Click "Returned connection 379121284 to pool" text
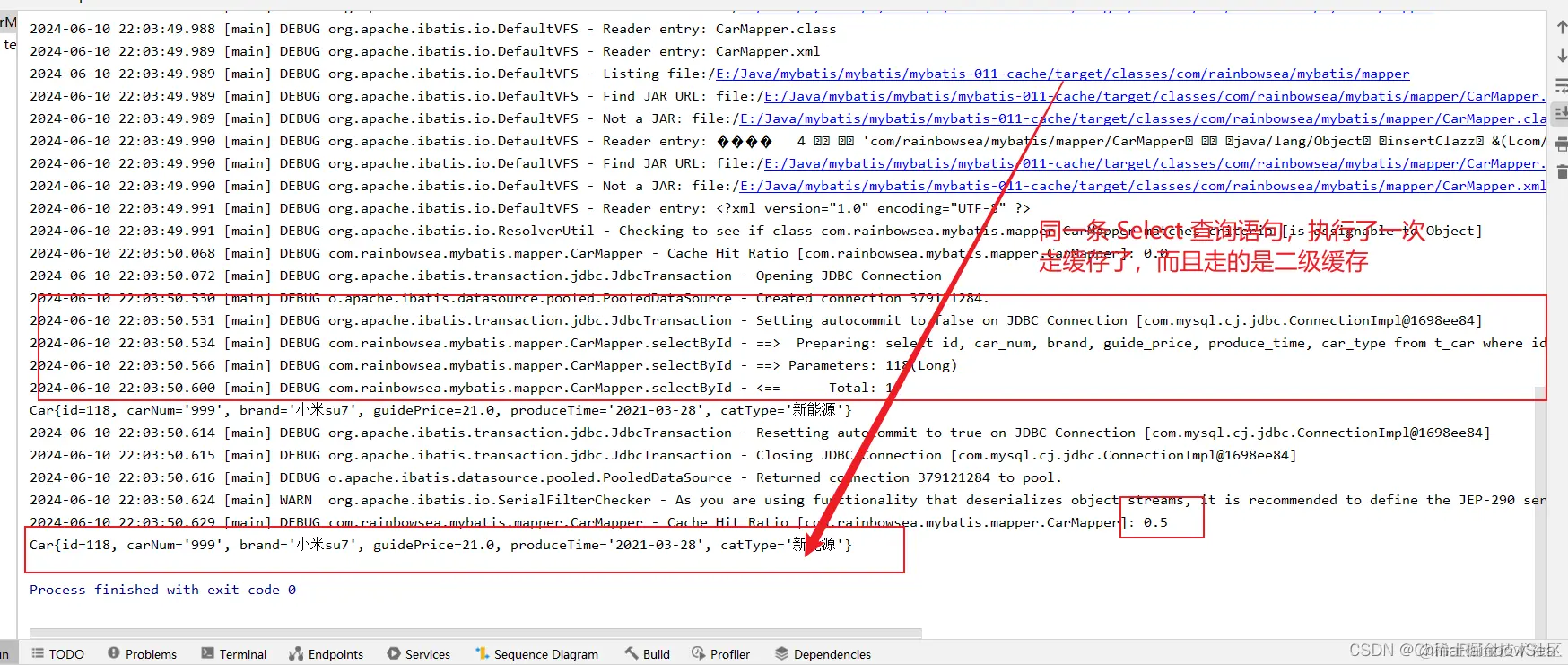This screenshot has height=665, width=1568. pos(909,477)
